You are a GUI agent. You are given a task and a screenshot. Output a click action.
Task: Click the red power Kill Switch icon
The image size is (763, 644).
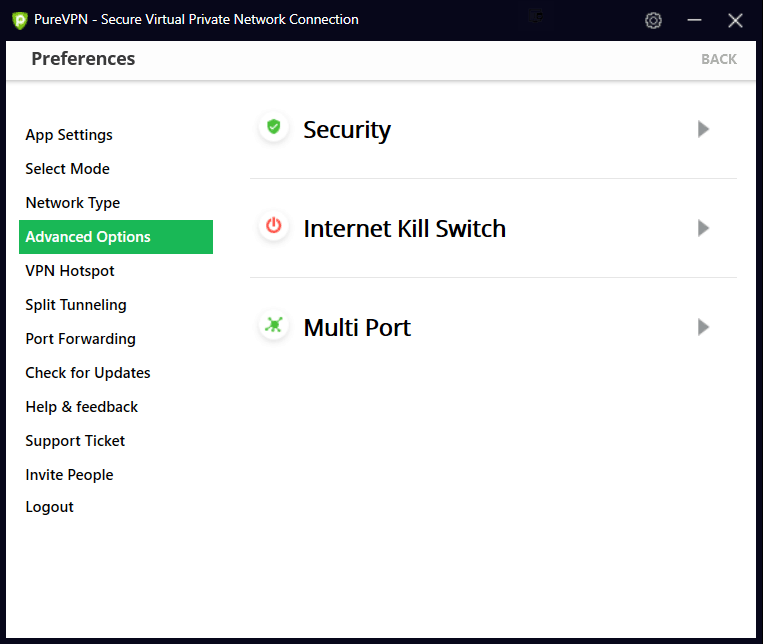click(273, 227)
